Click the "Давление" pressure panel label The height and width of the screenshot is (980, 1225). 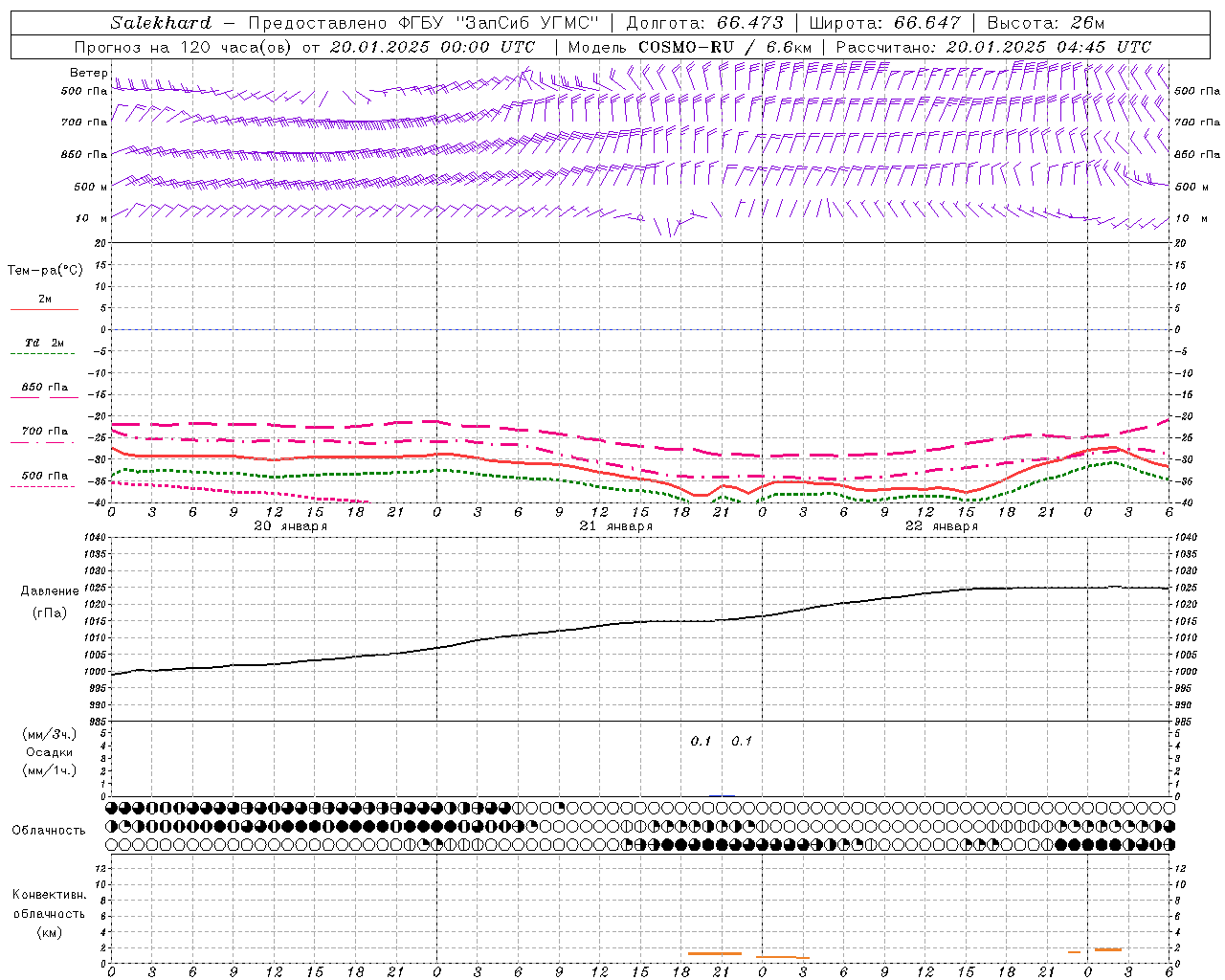click(50, 590)
